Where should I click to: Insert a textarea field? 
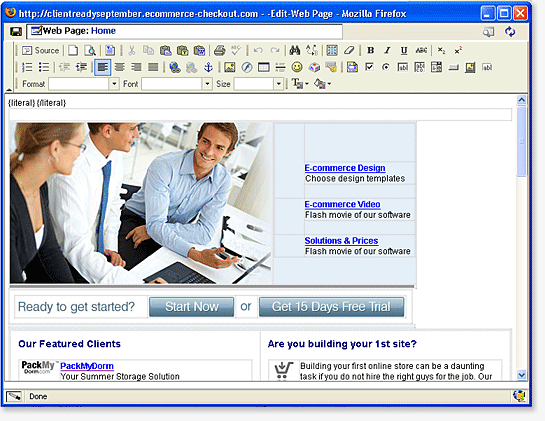click(x=420, y=67)
